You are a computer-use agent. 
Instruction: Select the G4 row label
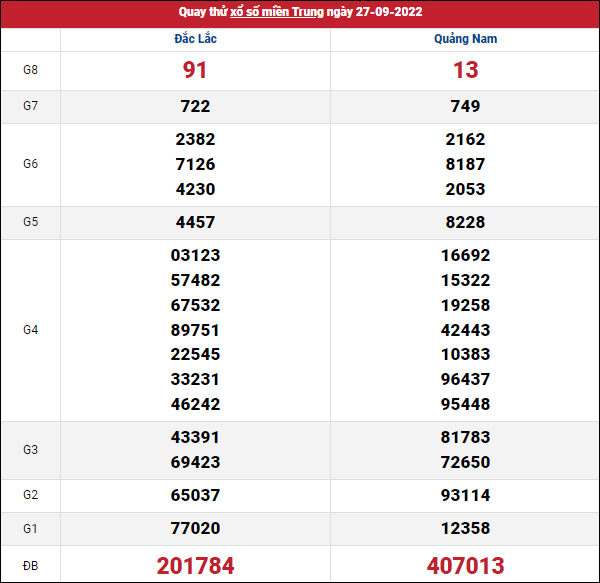point(30,329)
